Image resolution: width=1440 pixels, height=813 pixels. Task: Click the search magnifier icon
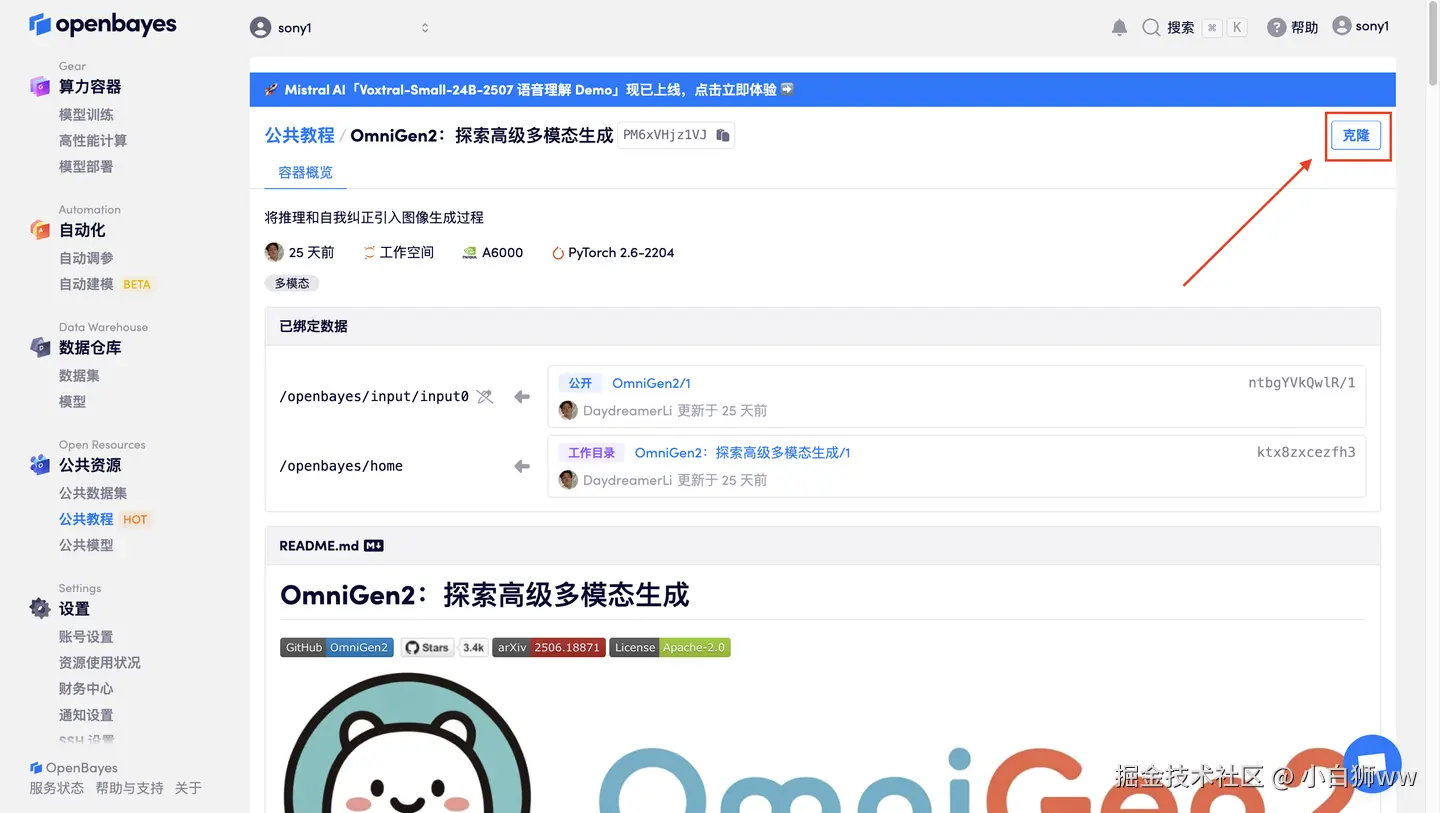click(x=1151, y=28)
